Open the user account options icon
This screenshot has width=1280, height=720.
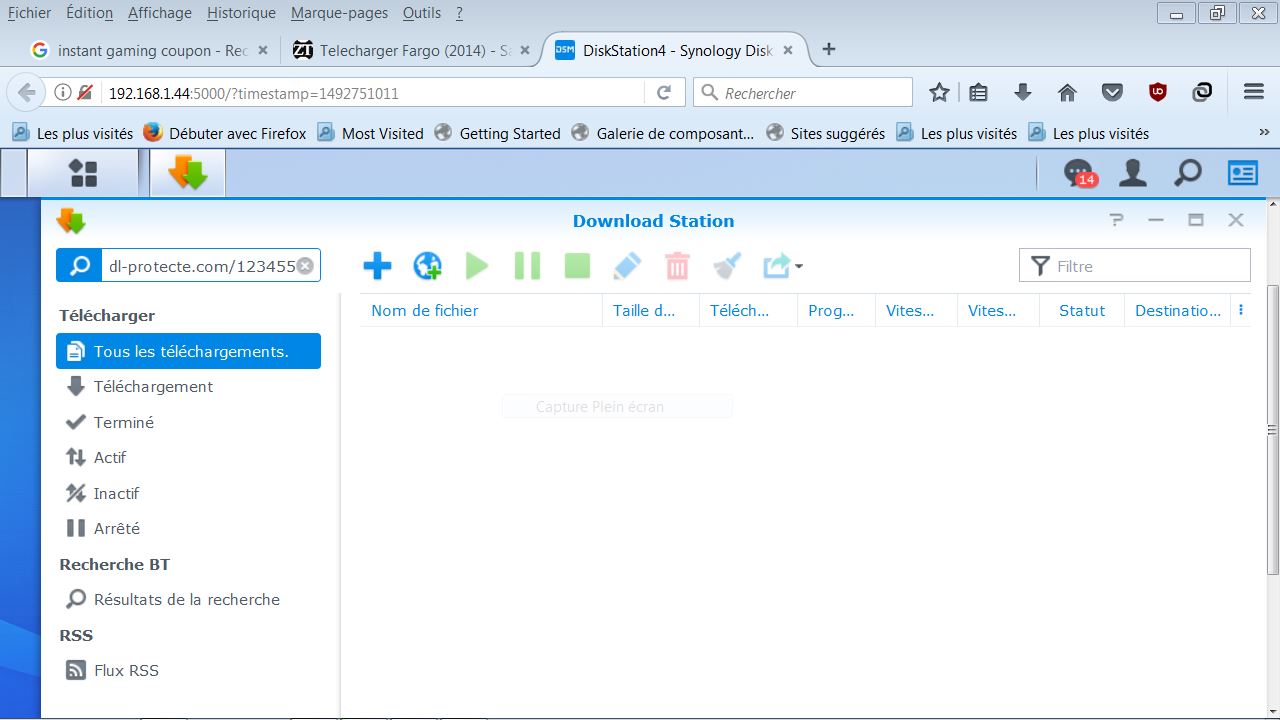1132,174
